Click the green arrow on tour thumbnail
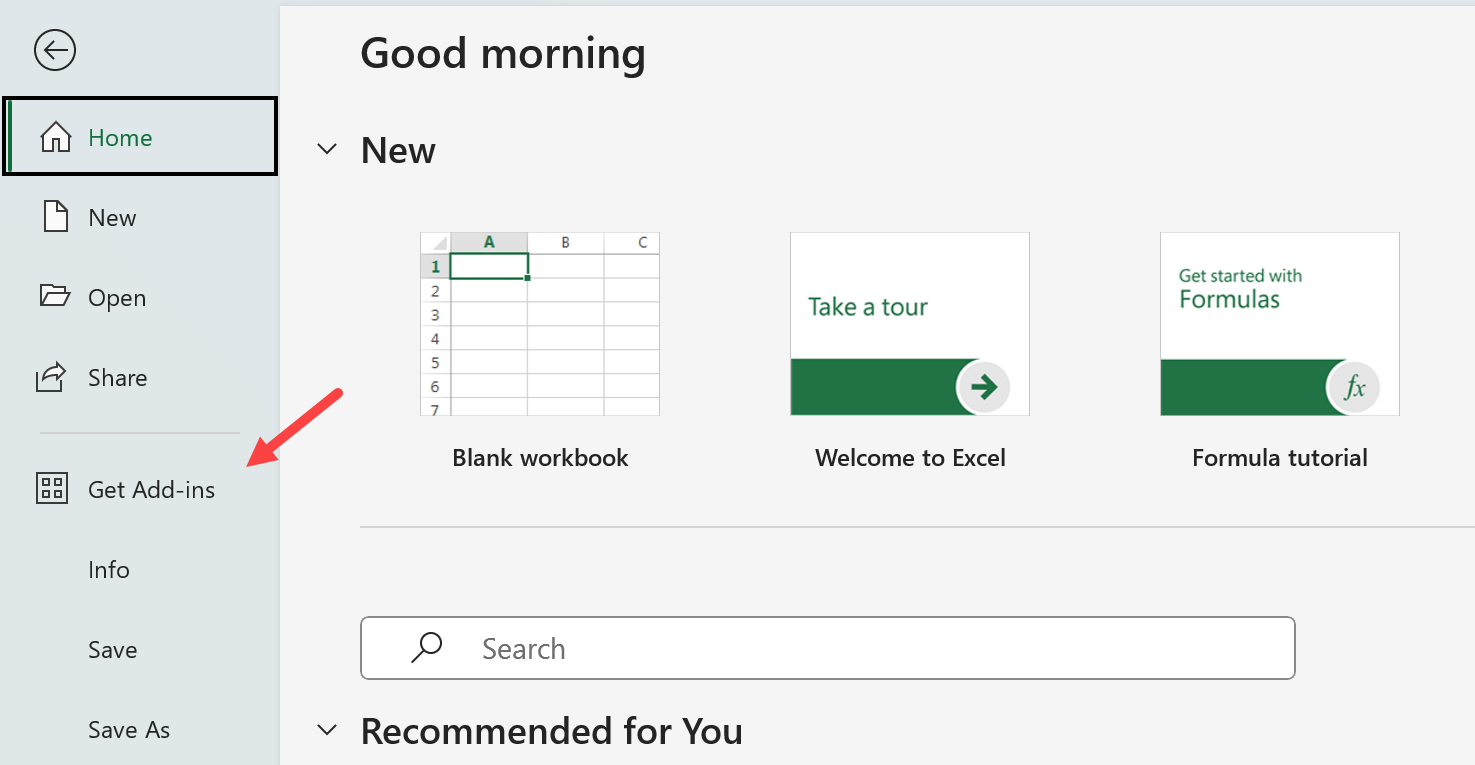This screenshot has width=1475, height=765. click(983, 387)
